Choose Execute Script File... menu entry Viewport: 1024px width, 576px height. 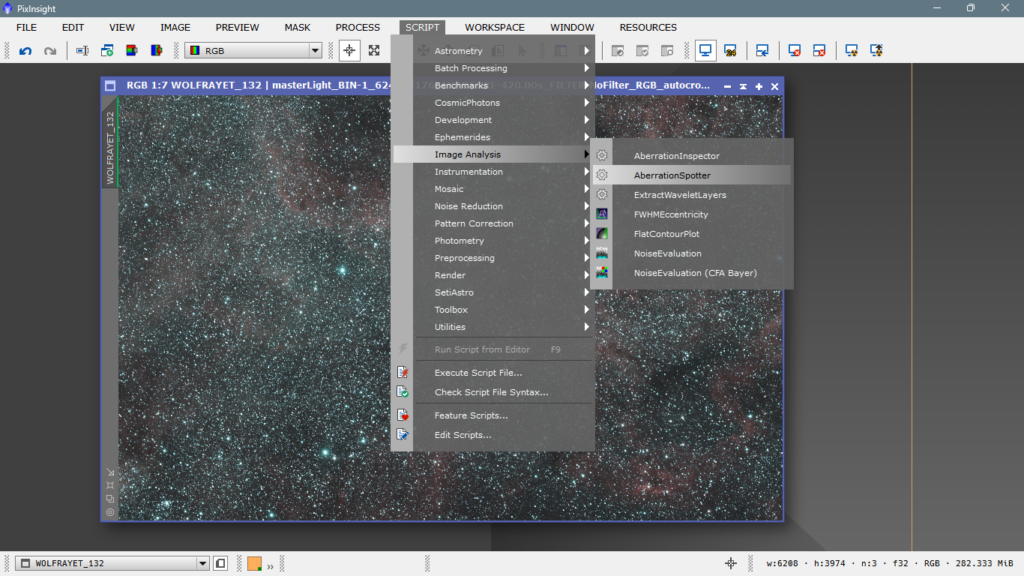tap(494, 372)
